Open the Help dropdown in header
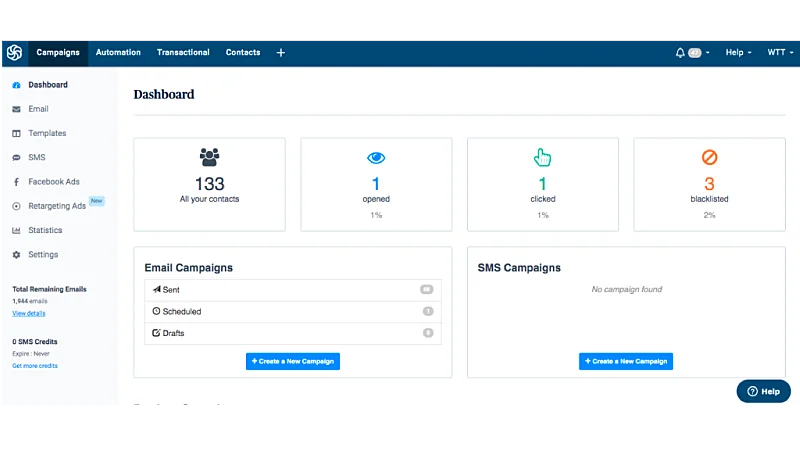Image resolution: width=800 pixels, height=450 pixels. [x=738, y=53]
